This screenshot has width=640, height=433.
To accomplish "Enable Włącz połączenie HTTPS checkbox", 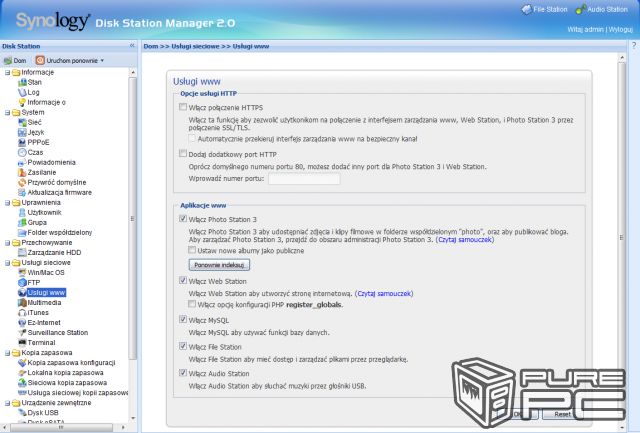I will (183, 107).
